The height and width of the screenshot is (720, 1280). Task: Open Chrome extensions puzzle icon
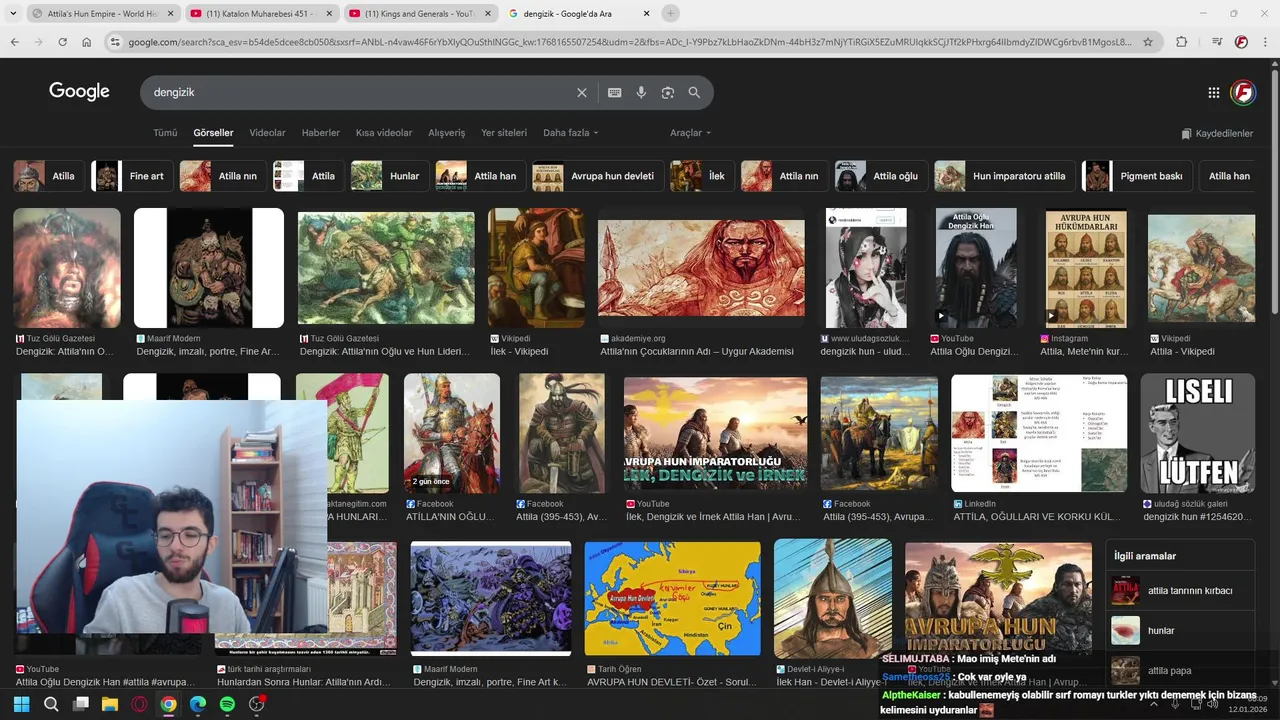(x=1182, y=42)
